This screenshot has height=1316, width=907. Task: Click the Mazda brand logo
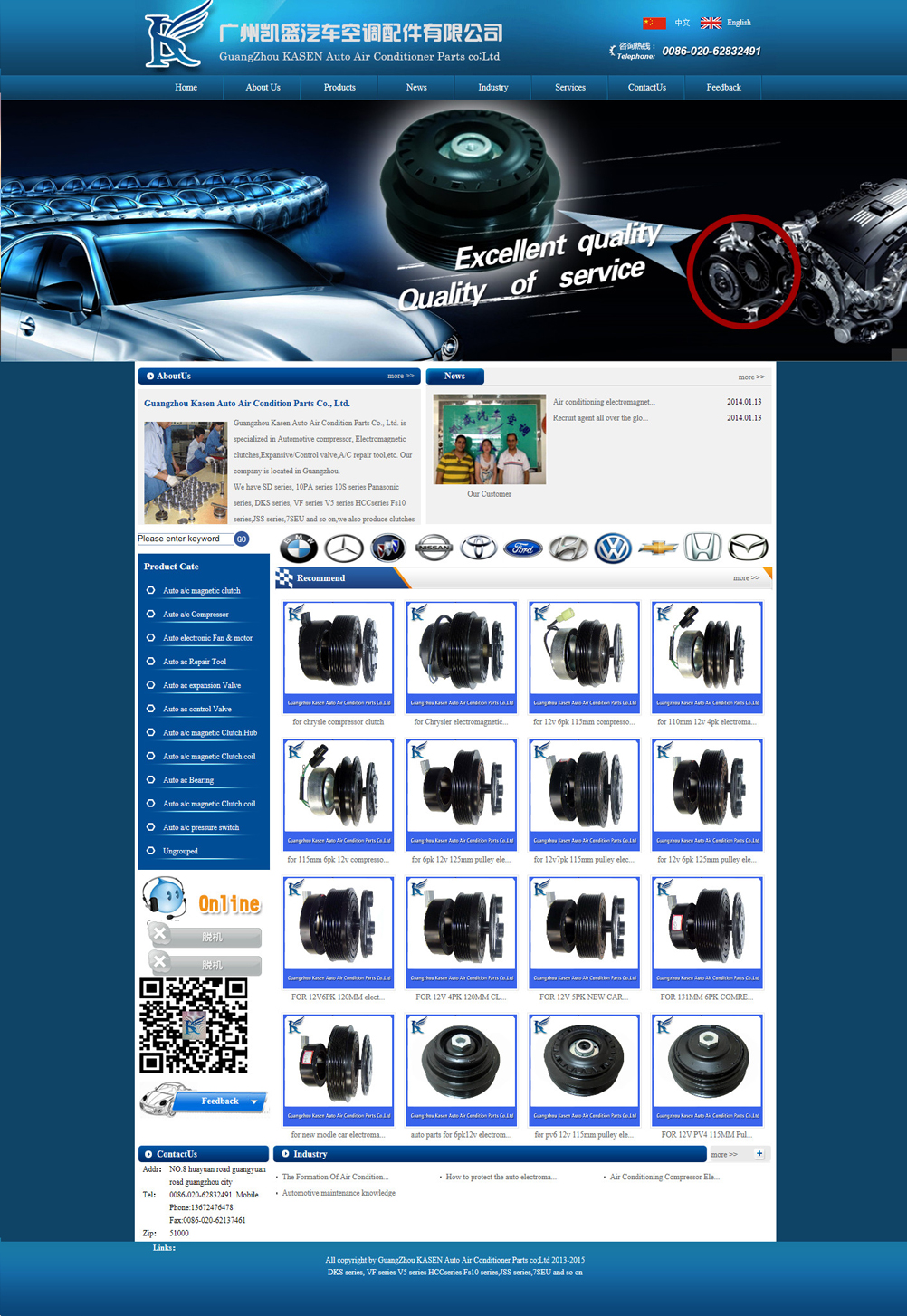click(748, 548)
